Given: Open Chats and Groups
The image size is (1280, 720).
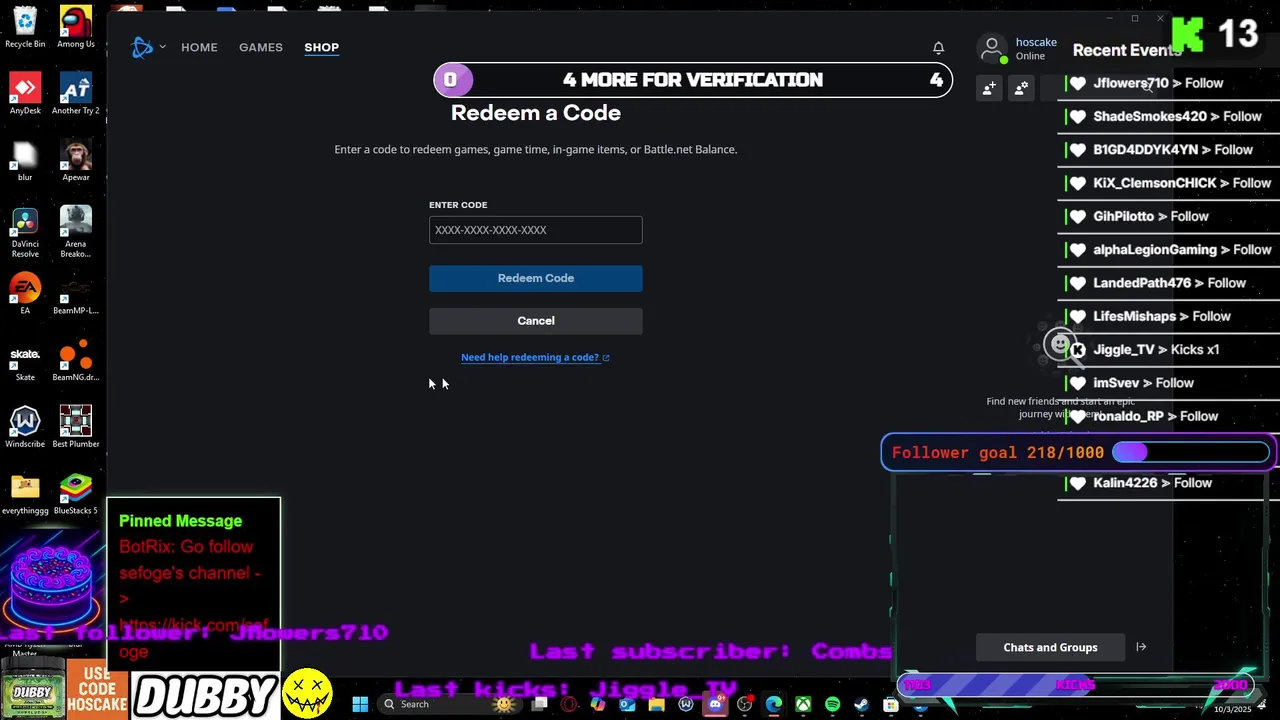Looking at the screenshot, I should click(1050, 647).
